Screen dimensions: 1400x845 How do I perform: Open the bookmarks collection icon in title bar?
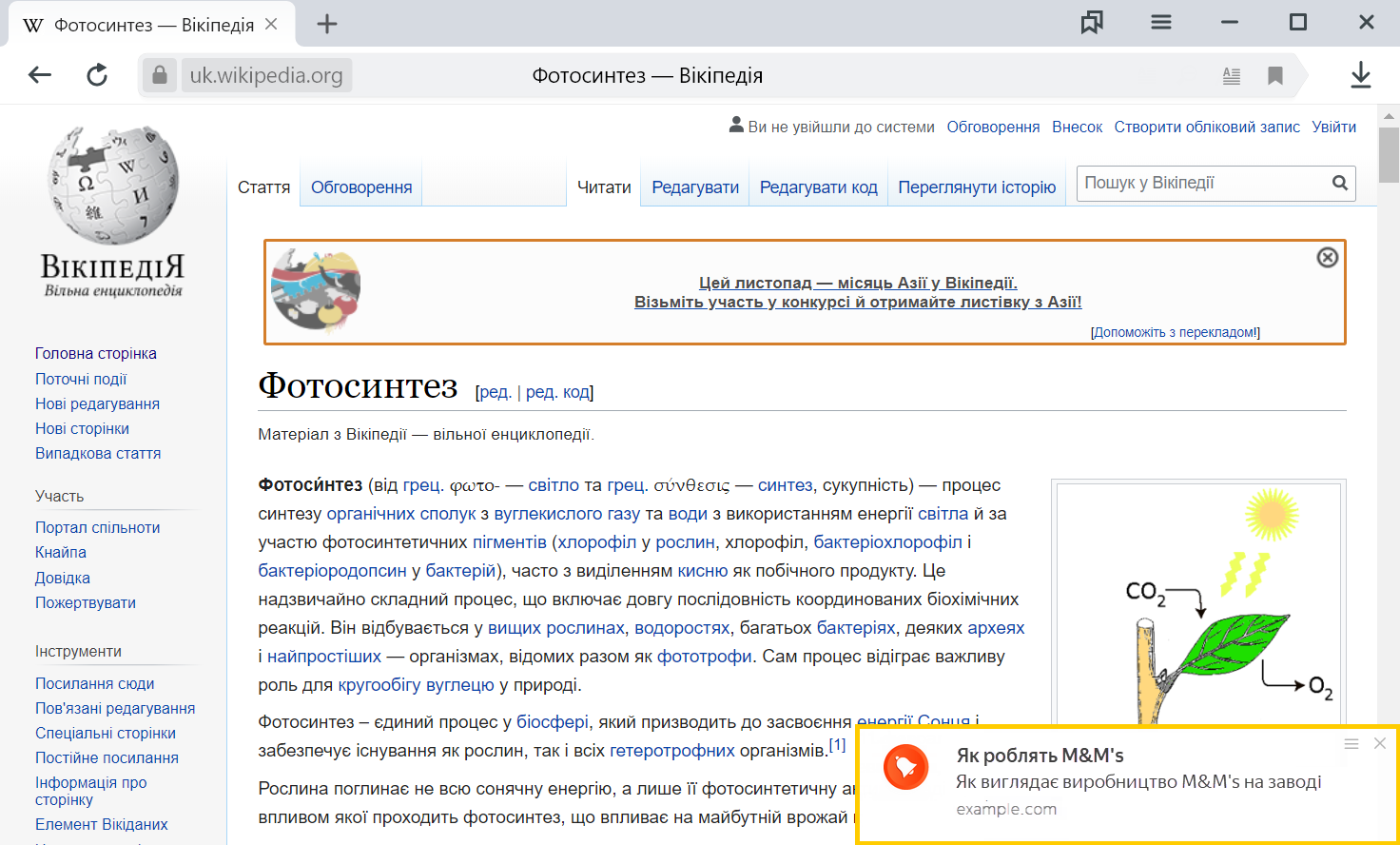coord(1092,23)
